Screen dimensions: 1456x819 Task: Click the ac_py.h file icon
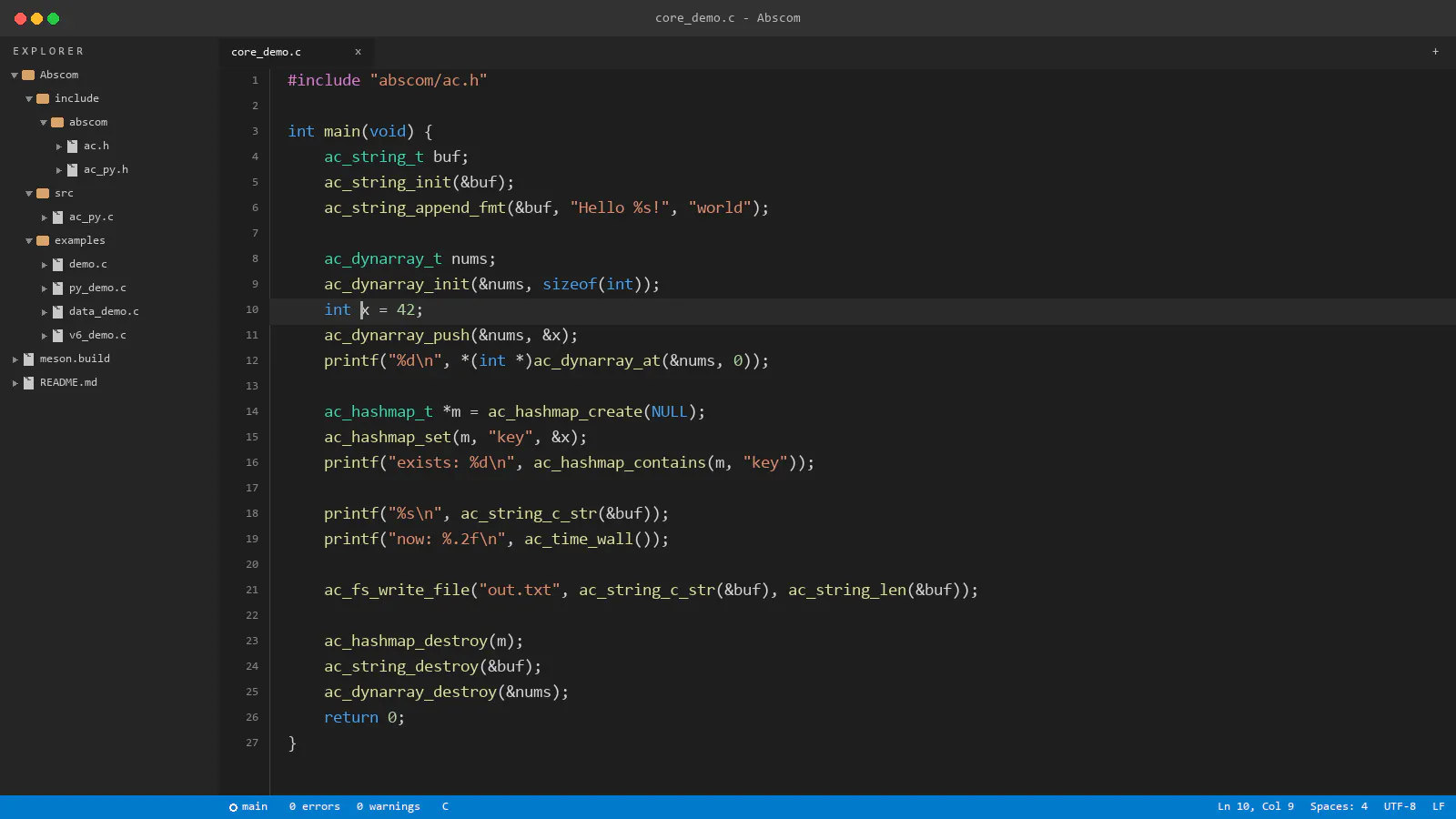click(72, 169)
